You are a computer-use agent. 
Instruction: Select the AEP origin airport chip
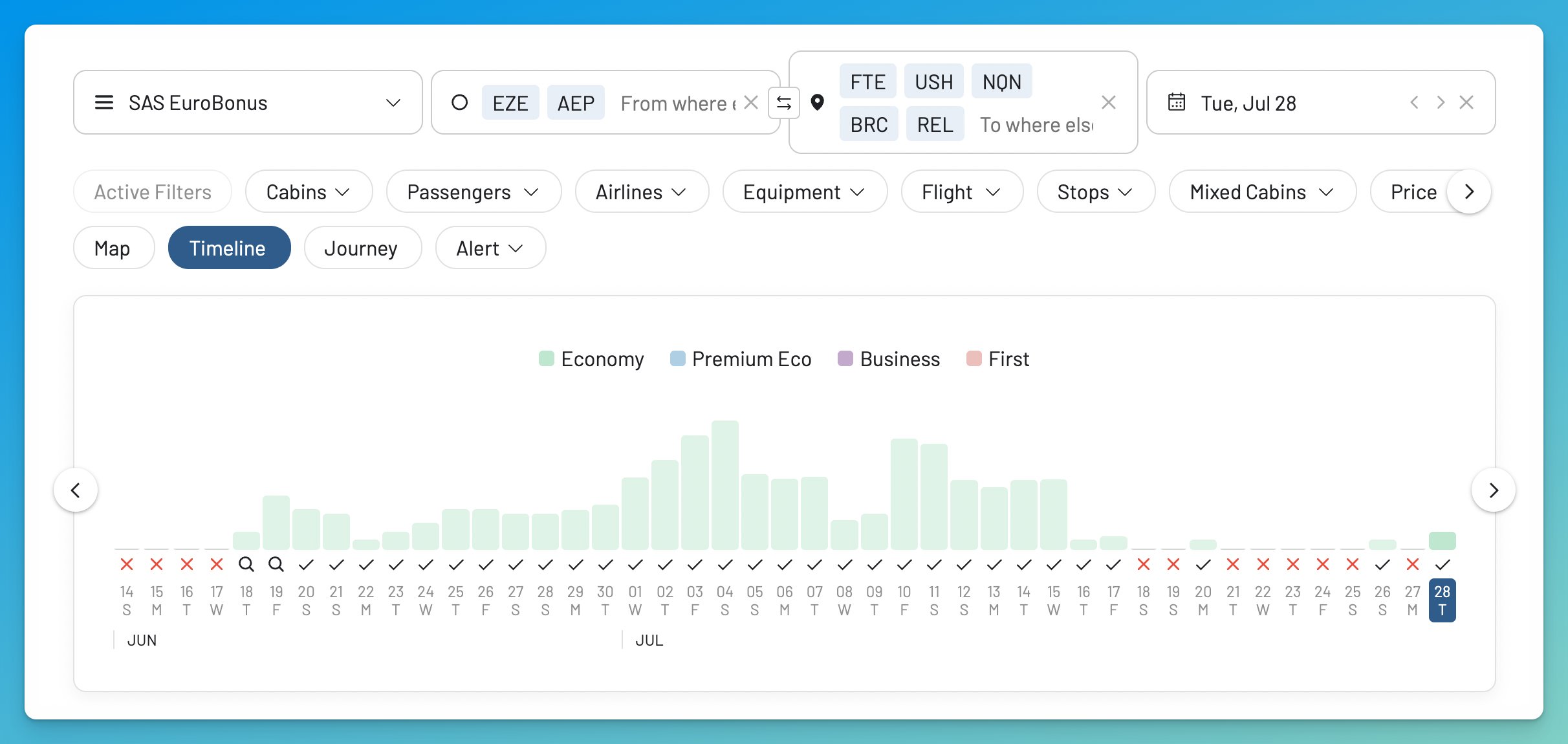click(x=576, y=103)
